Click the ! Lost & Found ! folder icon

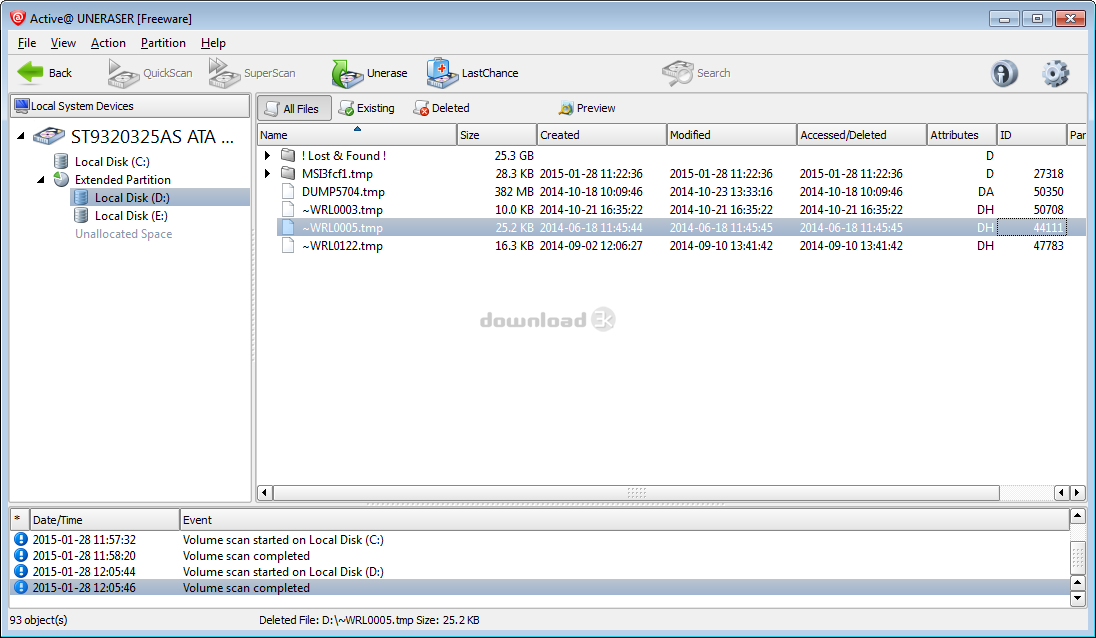[x=288, y=155]
